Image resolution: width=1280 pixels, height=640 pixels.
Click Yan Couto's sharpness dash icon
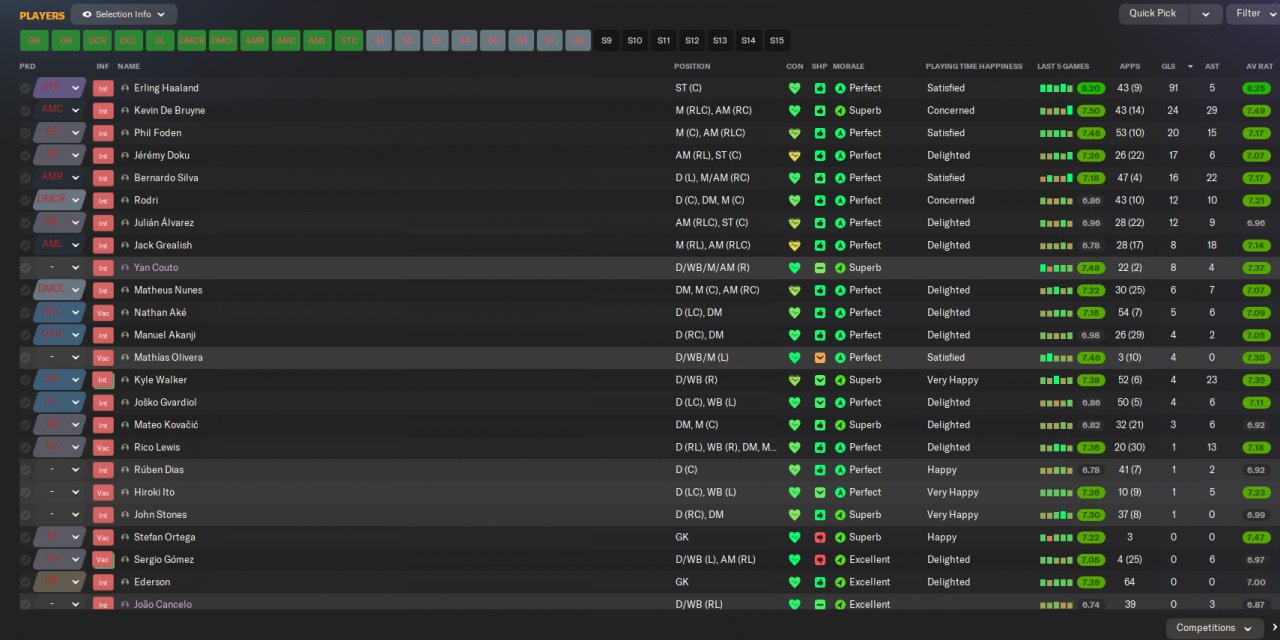819,267
